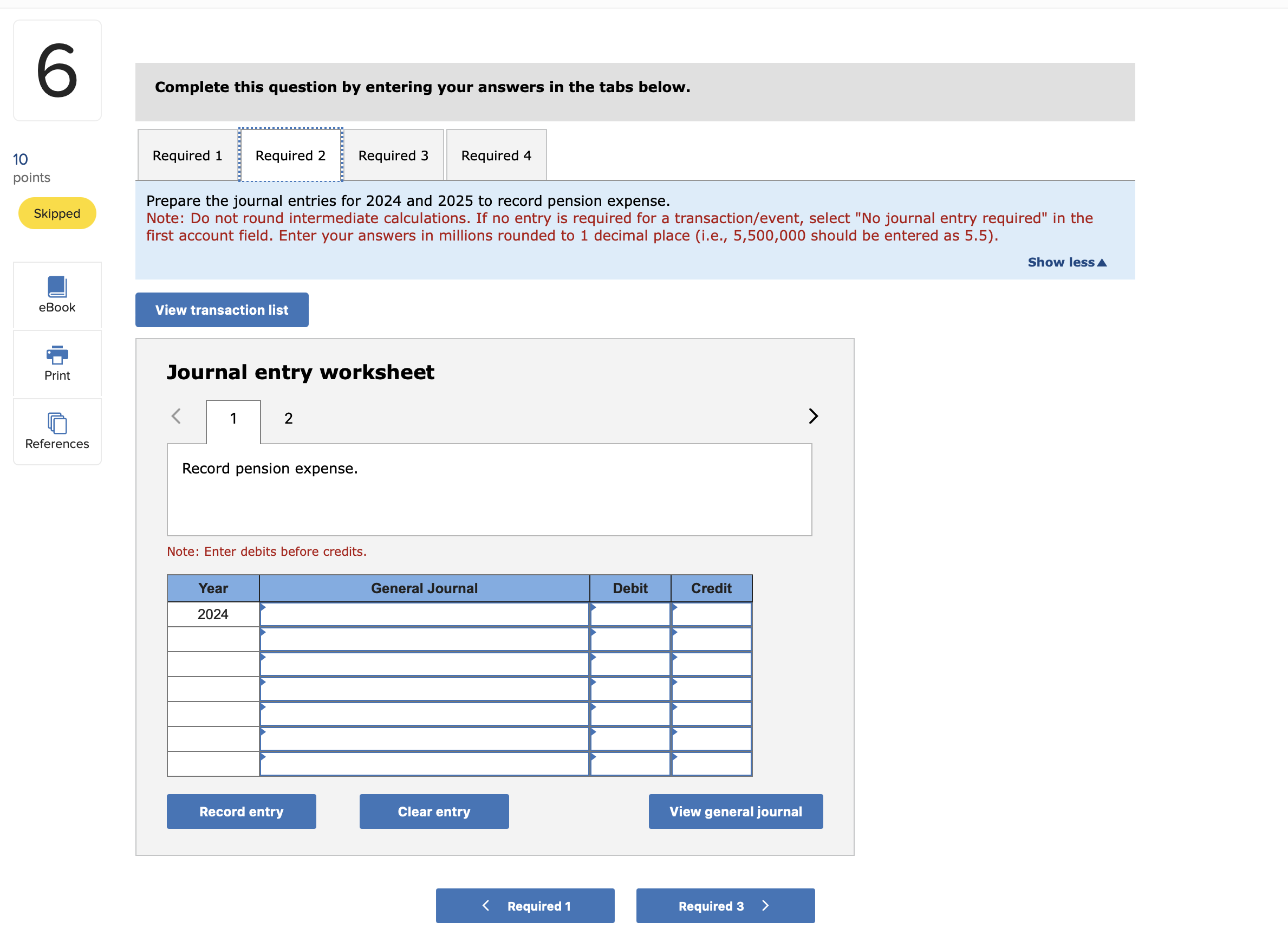Open third row General Journal dropdown
The width and height of the screenshot is (1288, 935).
pyautogui.click(x=424, y=664)
